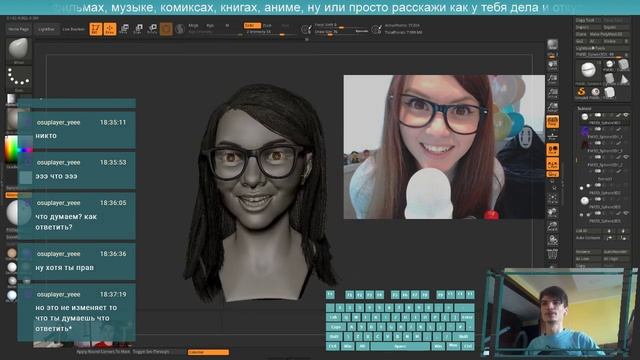Toggle the Persp perspective button
This screenshot has height=360, width=640.
553,122
